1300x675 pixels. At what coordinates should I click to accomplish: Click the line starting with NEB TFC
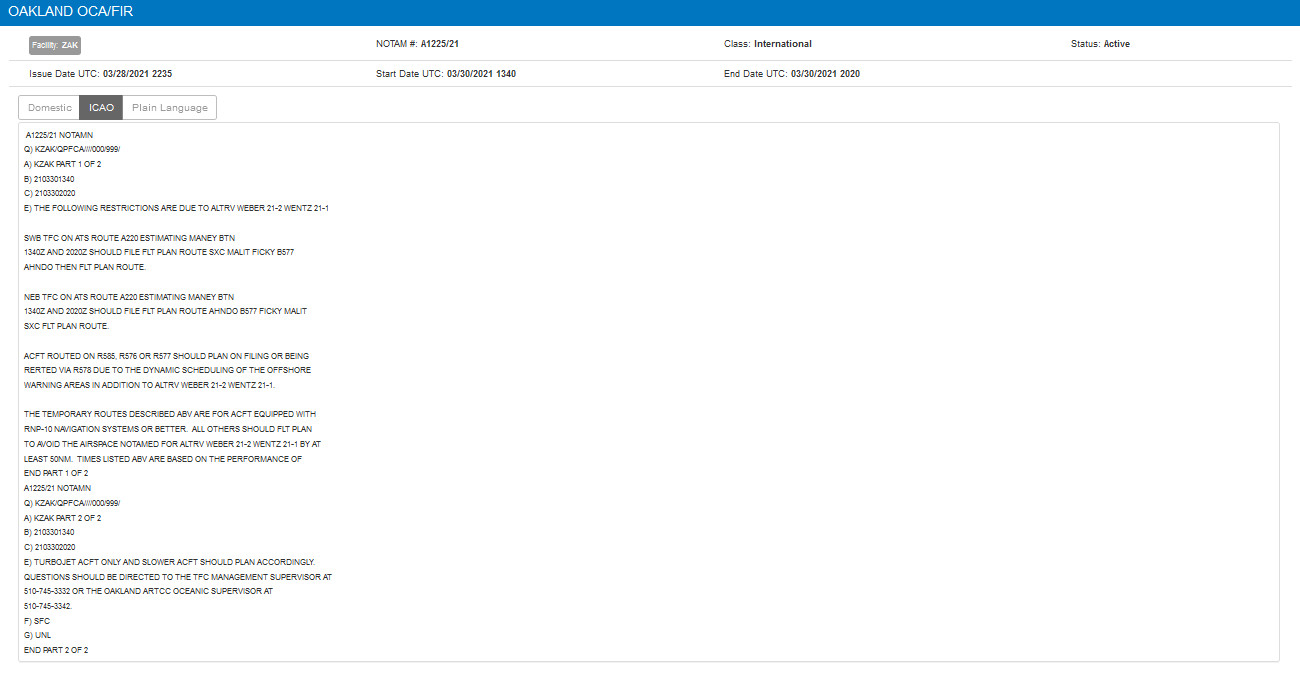click(x=128, y=297)
